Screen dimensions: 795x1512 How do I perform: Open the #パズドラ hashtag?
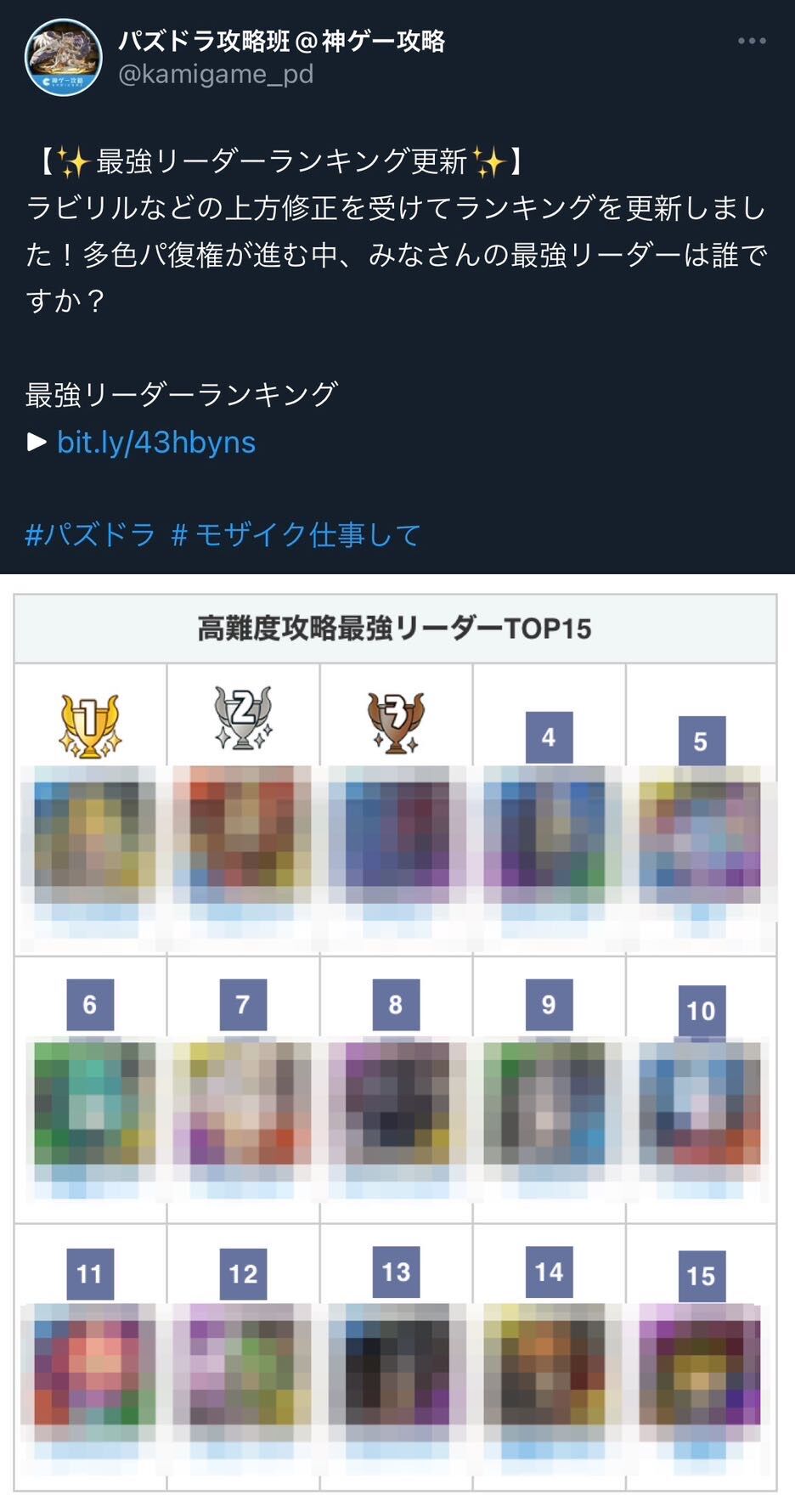coord(90,534)
